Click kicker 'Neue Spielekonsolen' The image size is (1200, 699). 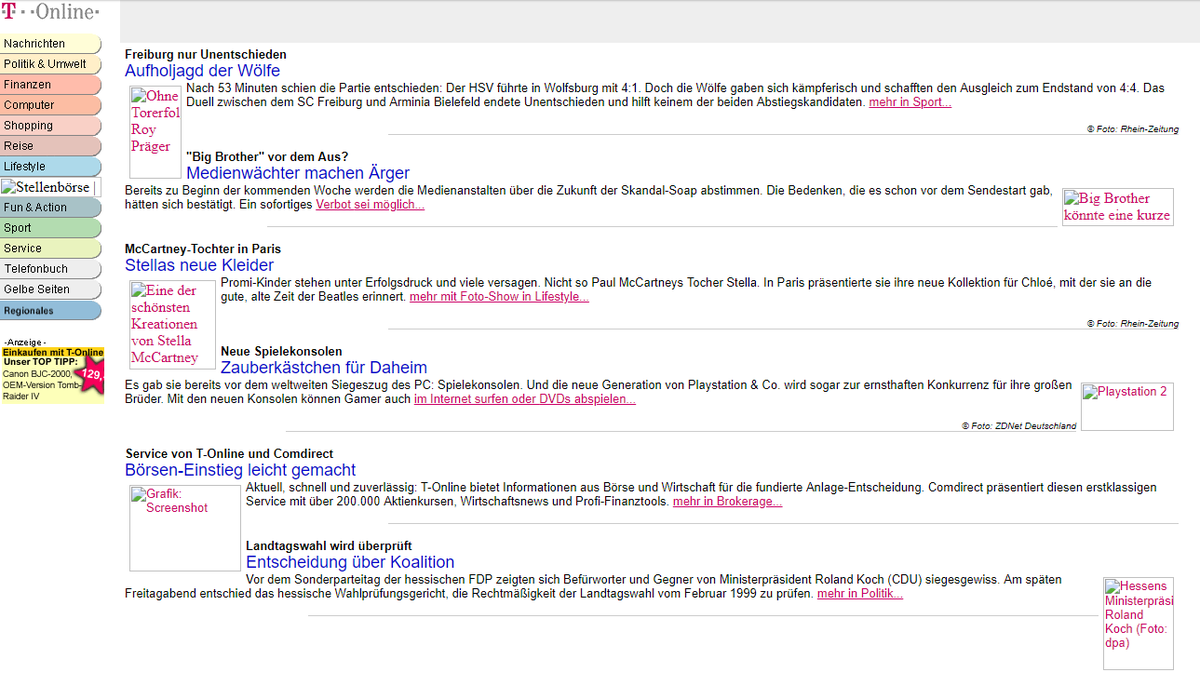[x=281, y=351]
